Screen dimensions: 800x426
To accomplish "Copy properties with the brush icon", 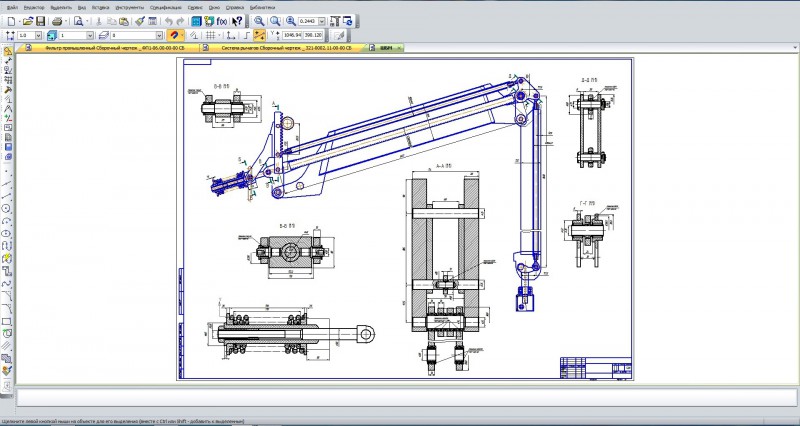I will pos(140,21).
